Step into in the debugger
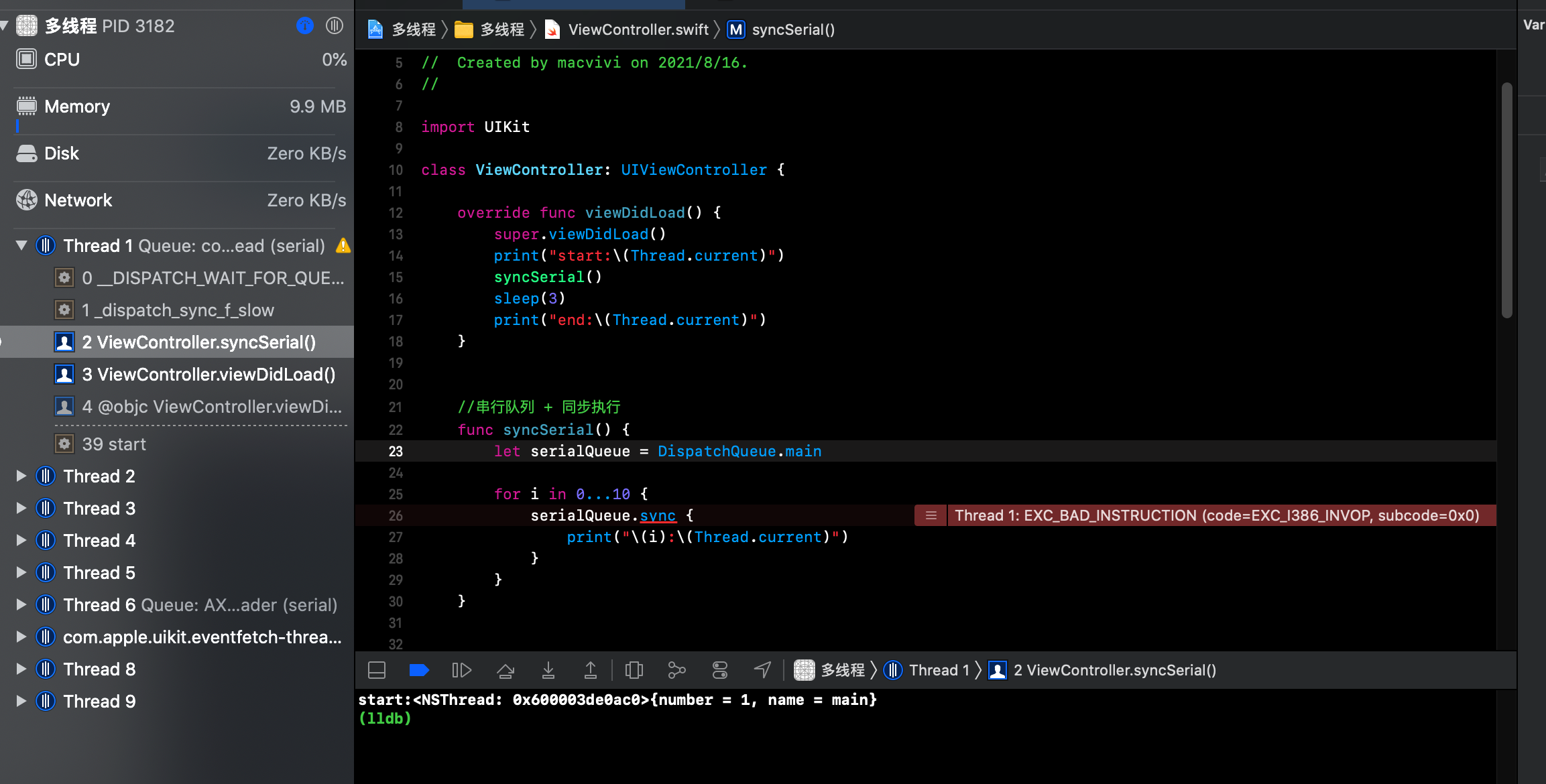This screenshot has width=1546, height=784. [548, 670]
